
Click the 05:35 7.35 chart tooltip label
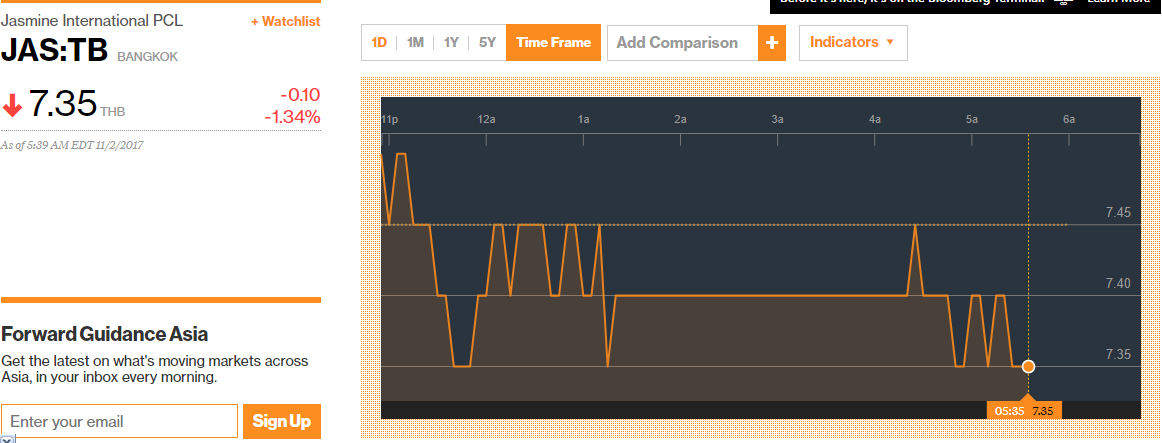tap(1025, 410)
